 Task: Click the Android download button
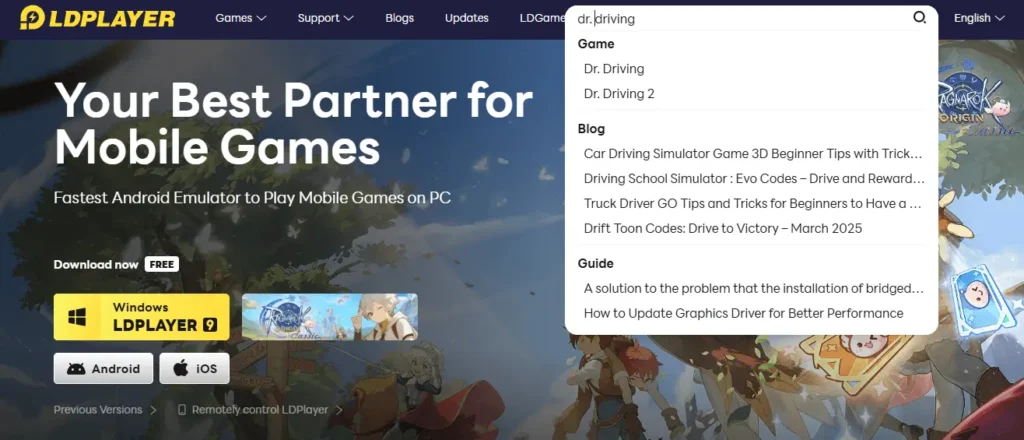point(103,369)
